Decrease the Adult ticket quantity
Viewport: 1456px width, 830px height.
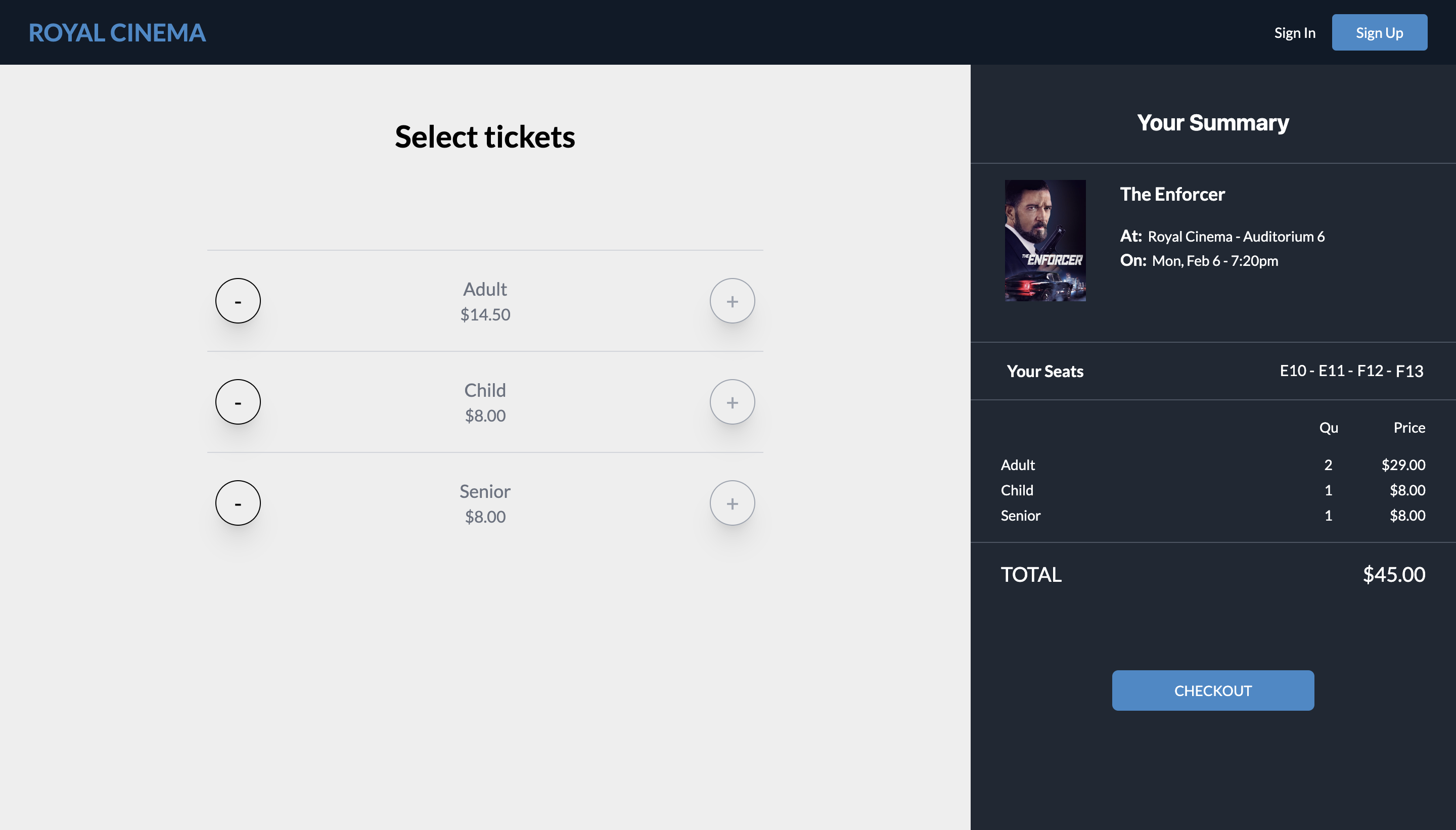[238, 300]
